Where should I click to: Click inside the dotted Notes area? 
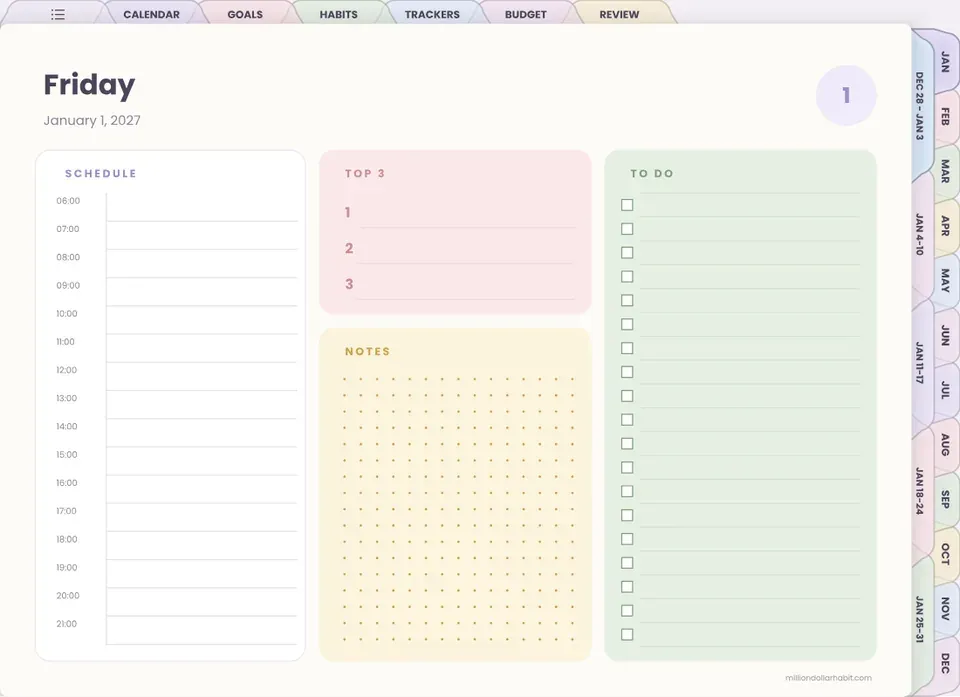[459, 509]
